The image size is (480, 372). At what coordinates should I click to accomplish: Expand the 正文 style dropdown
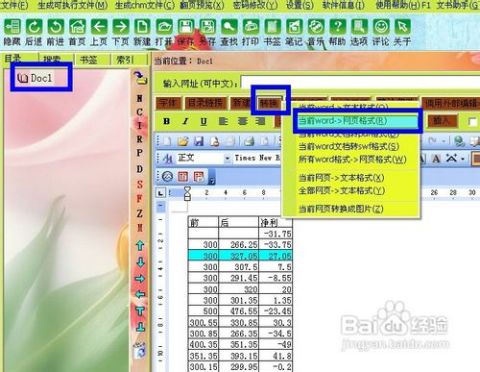coord(227,158)
